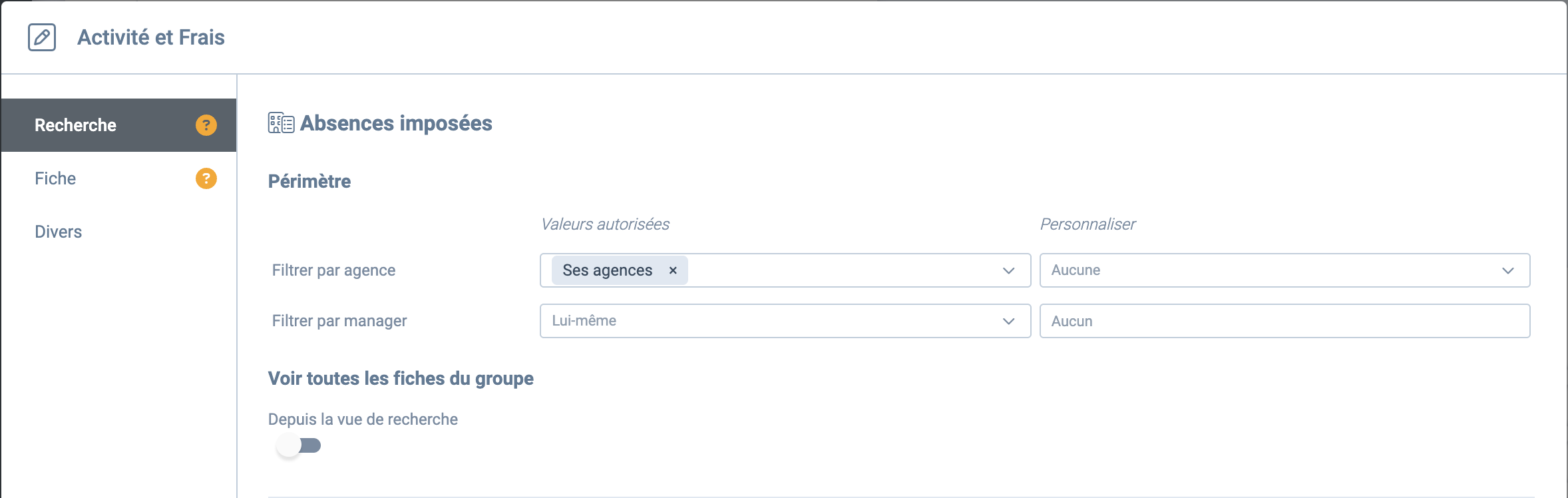Expand Filtrer par agence allowed values dropdown

pos(1009,270)
